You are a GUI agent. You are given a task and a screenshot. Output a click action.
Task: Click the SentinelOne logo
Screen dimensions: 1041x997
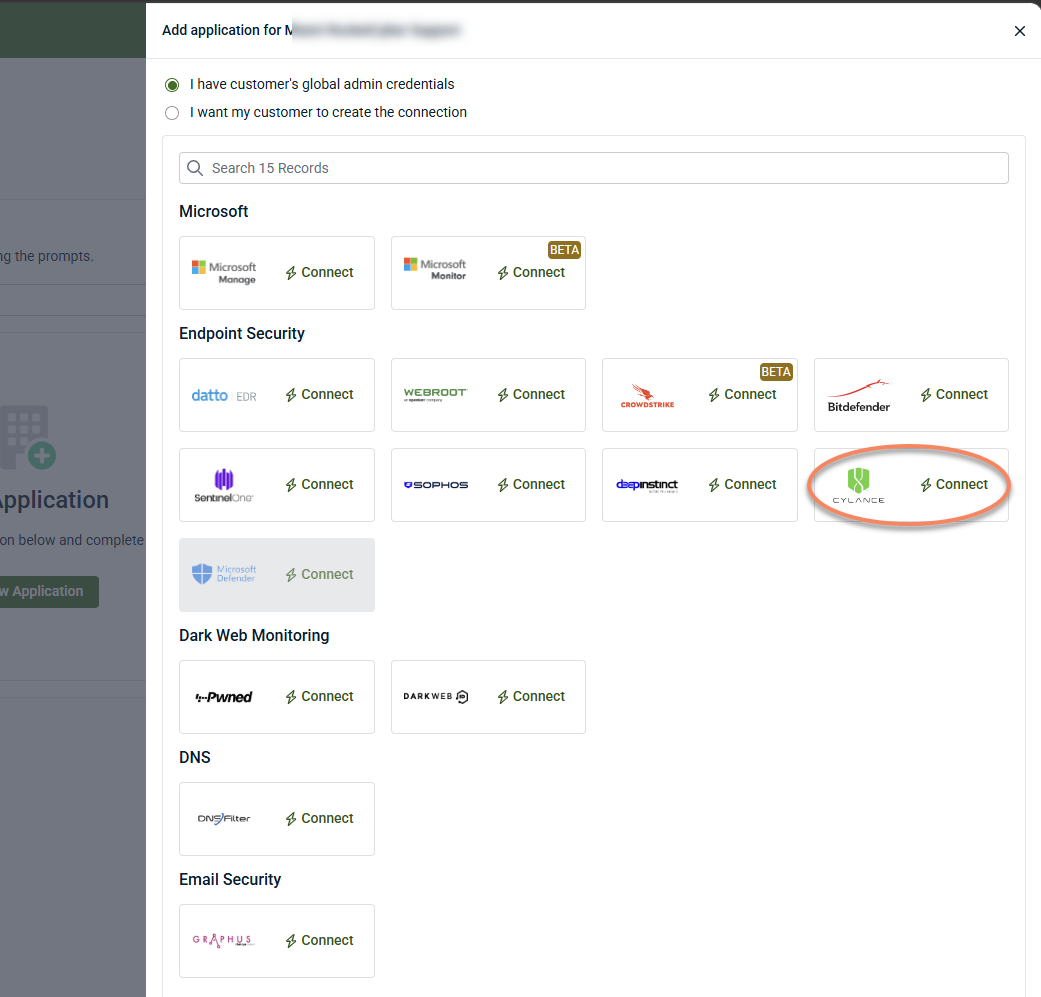pyautogui.click(x=224, y=485)
